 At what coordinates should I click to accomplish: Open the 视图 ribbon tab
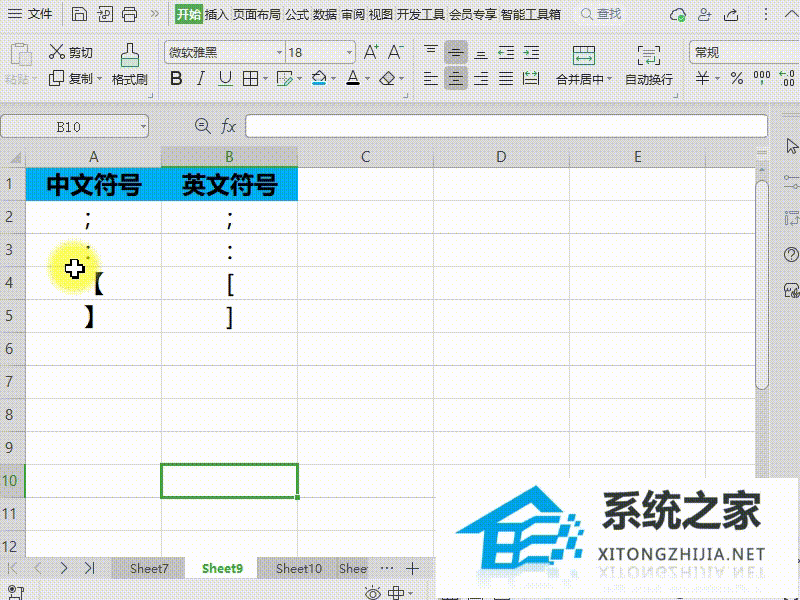[x=381, y=14]
